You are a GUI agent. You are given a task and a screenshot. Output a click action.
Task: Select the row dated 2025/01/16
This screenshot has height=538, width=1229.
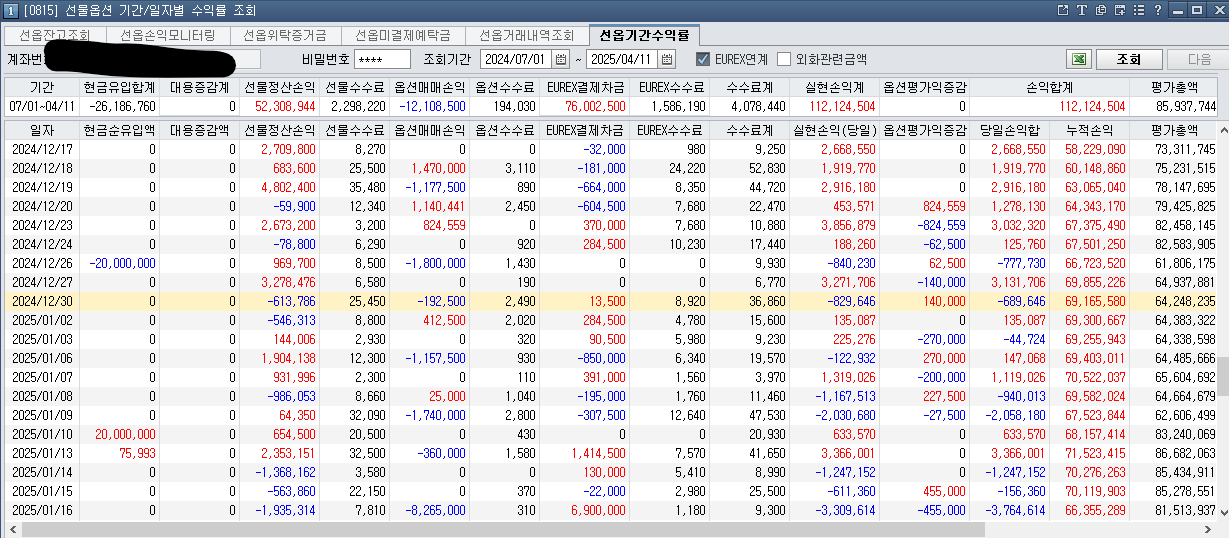(611, 510)
